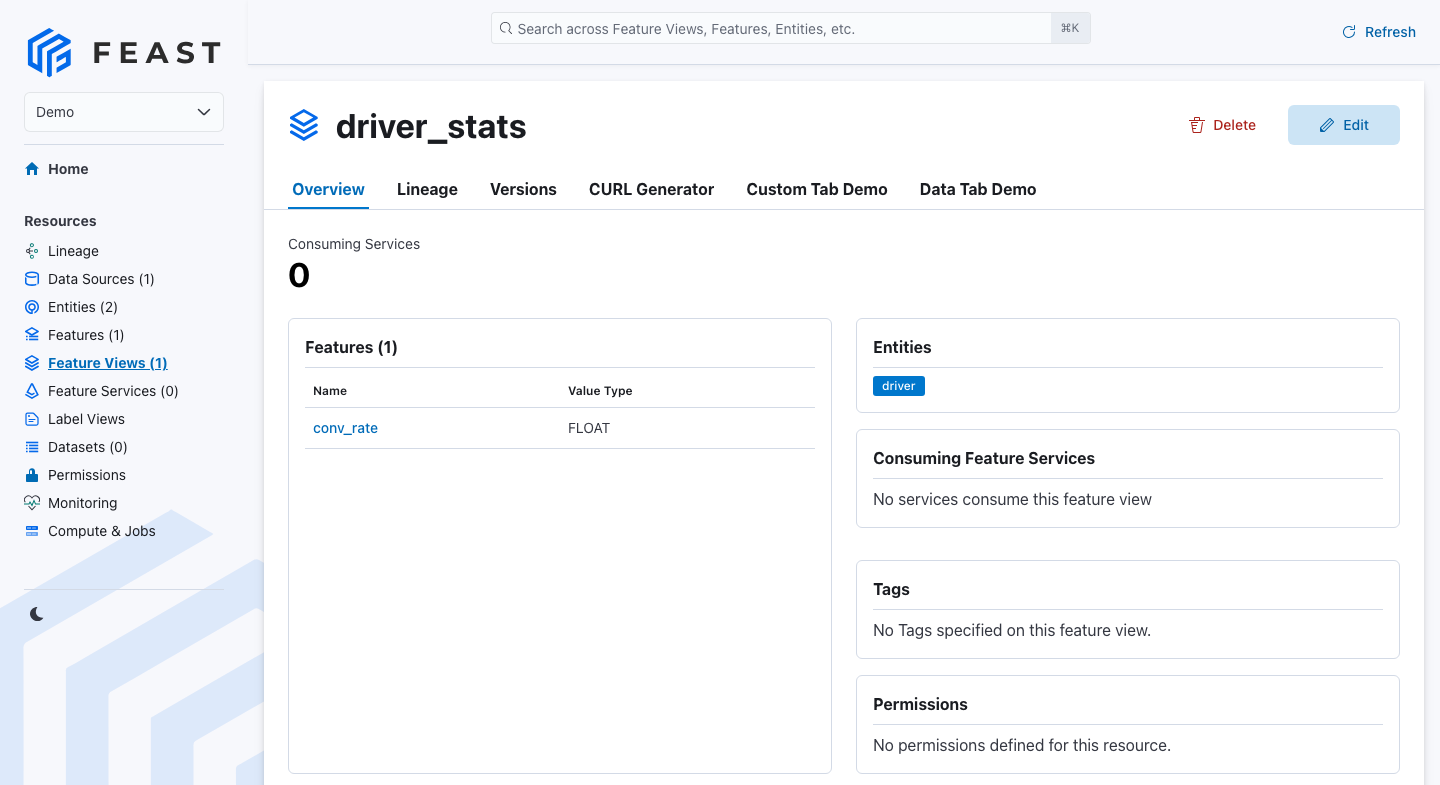1440x785 pixels.
Task: Select the Overview tab
Action: click(328, 189)
